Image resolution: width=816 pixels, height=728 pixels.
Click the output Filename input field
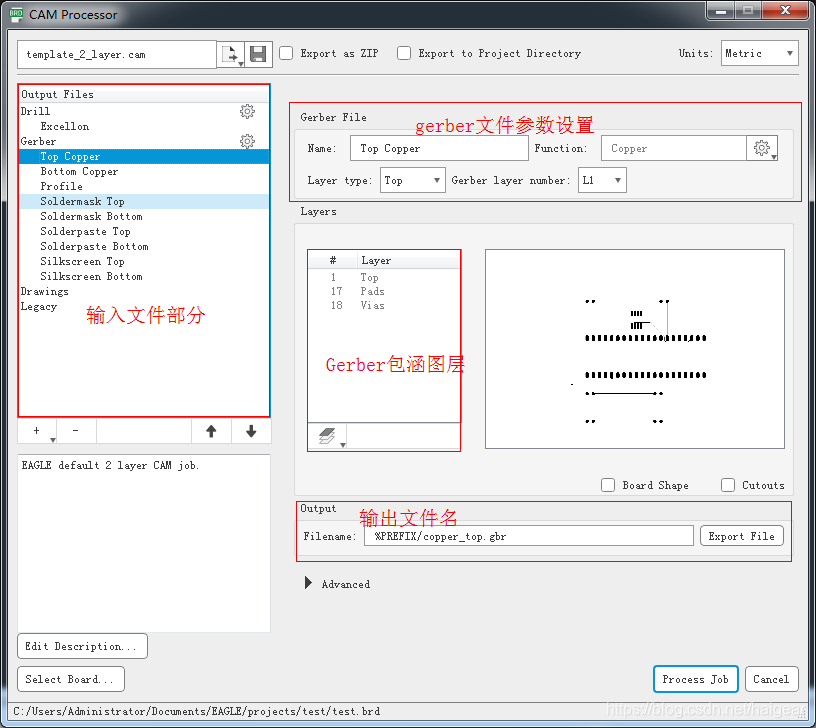528,536
